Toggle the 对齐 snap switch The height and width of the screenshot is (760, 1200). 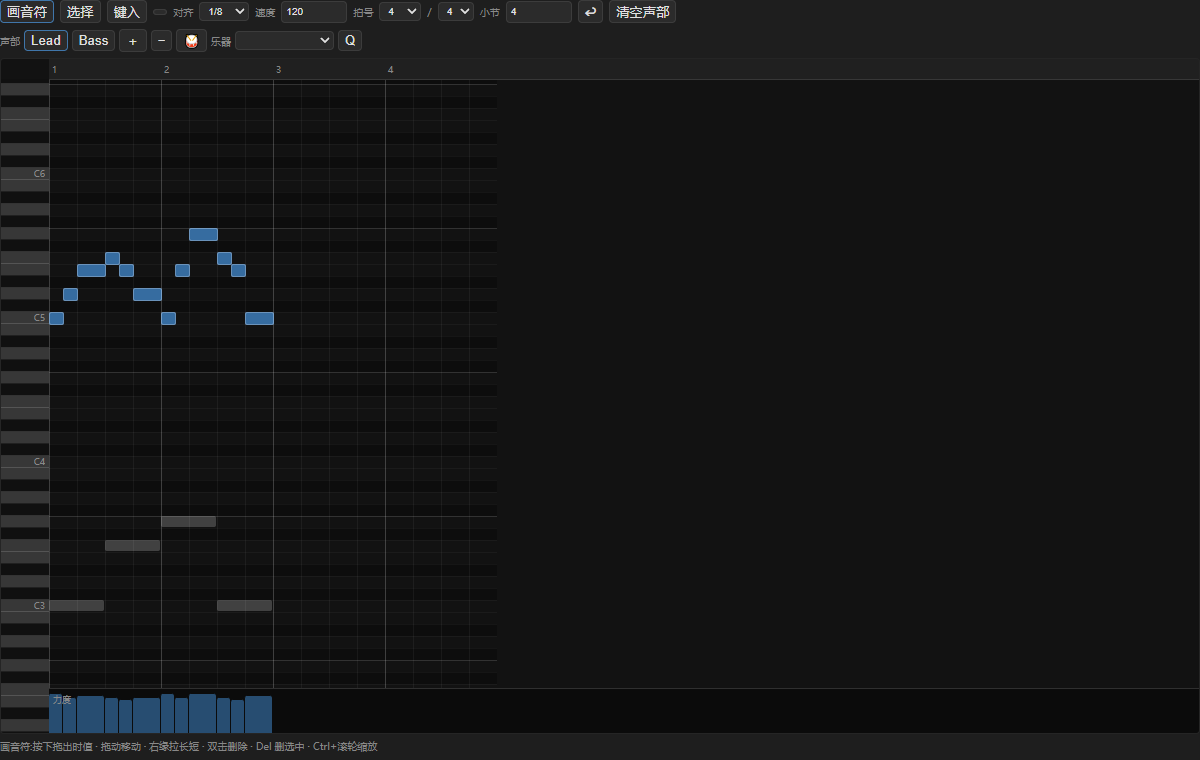click(160, 12)
